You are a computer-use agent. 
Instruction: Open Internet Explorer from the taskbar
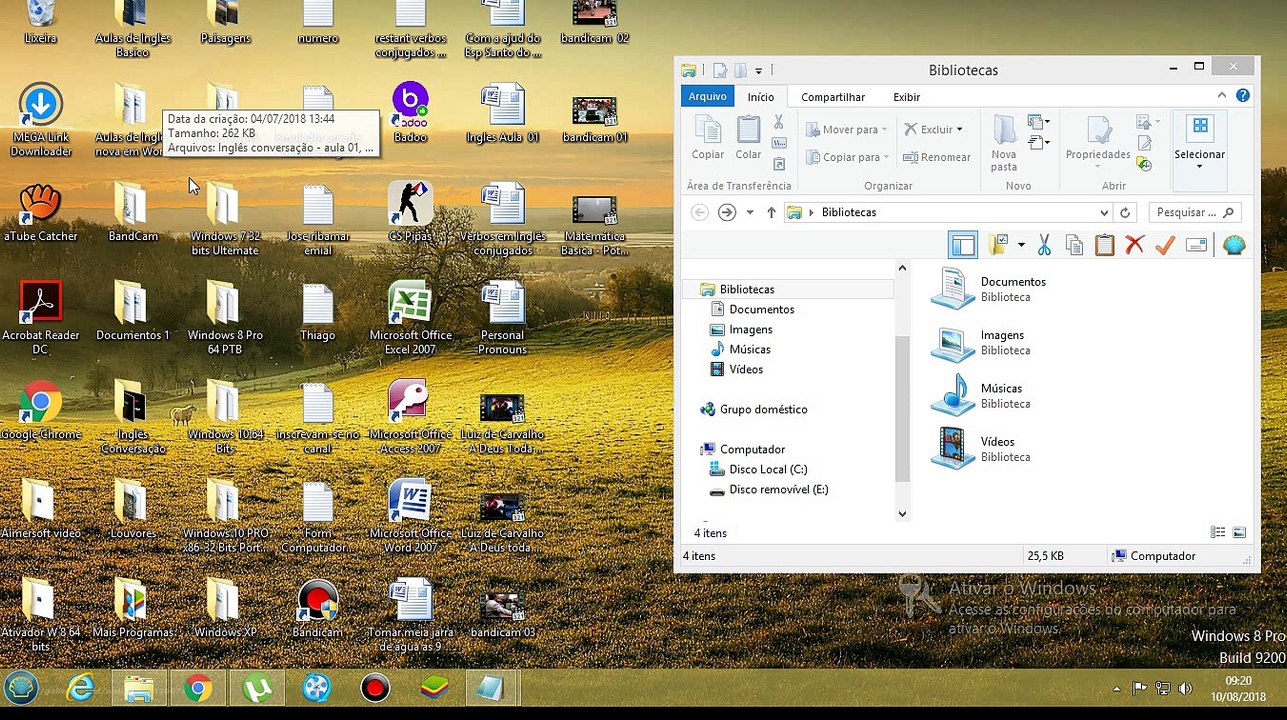(80, 687)
